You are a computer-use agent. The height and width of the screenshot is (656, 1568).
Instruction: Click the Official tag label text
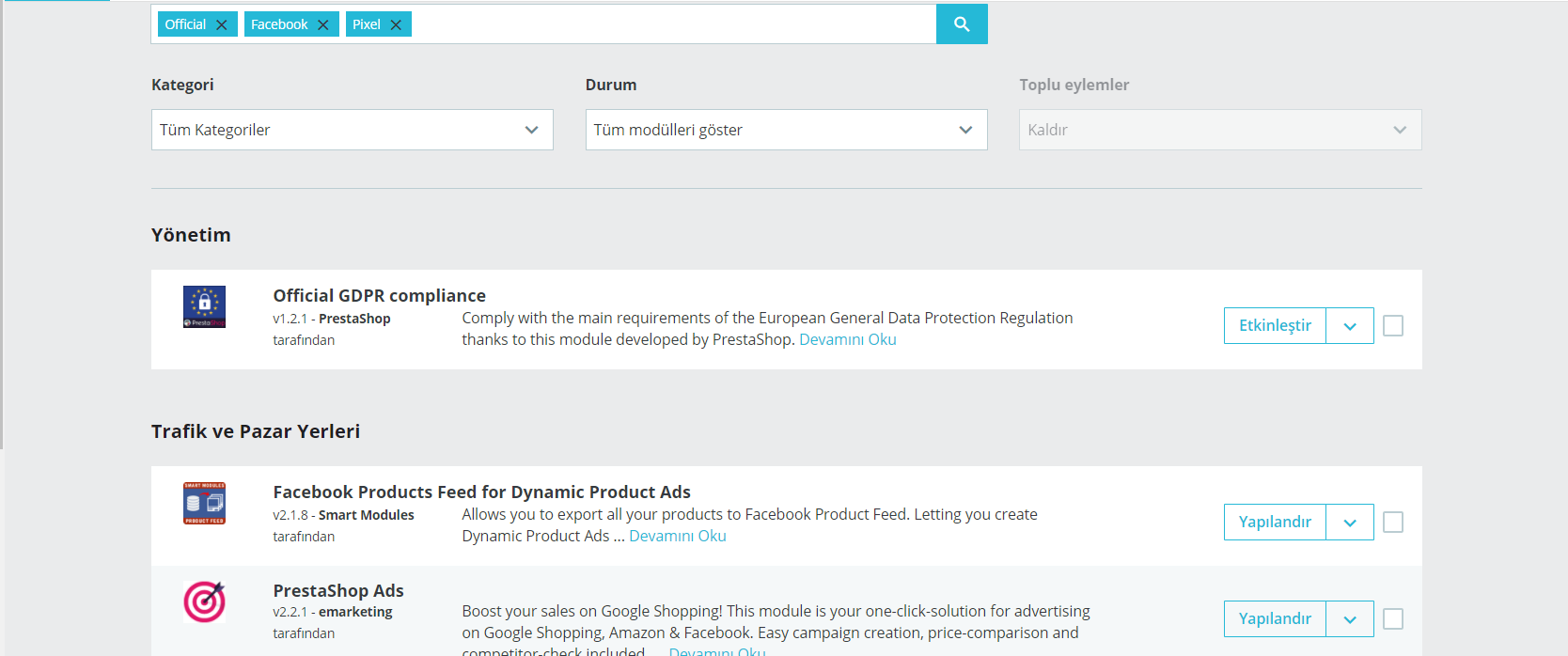[185, 24]
